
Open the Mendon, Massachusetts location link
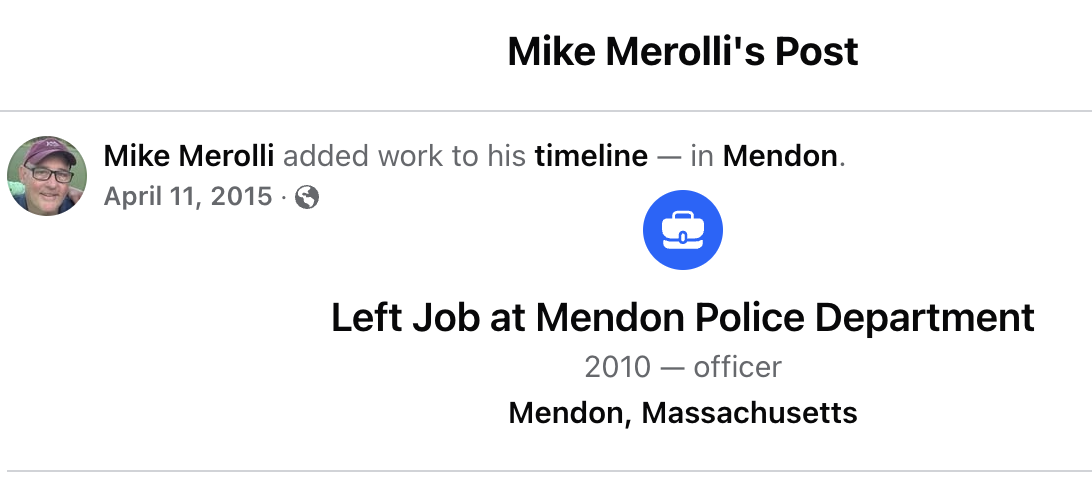pos(682,413)
